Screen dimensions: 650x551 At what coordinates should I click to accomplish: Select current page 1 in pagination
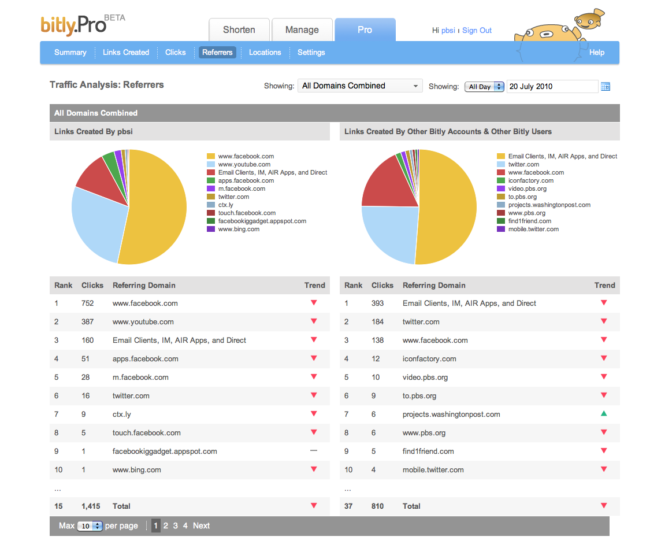pos(156,526)
